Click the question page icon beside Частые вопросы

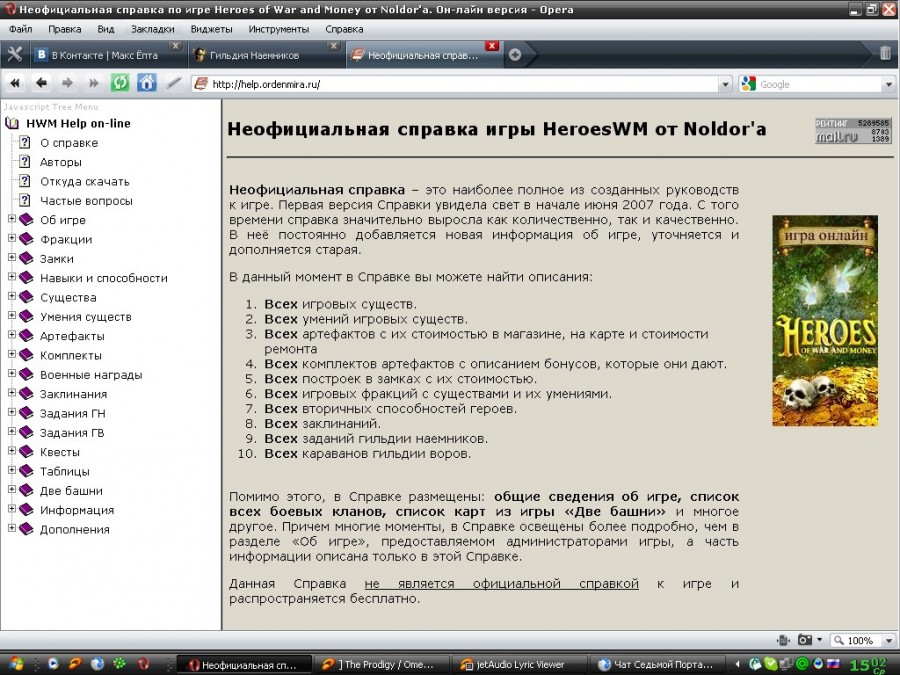point(25,200)
